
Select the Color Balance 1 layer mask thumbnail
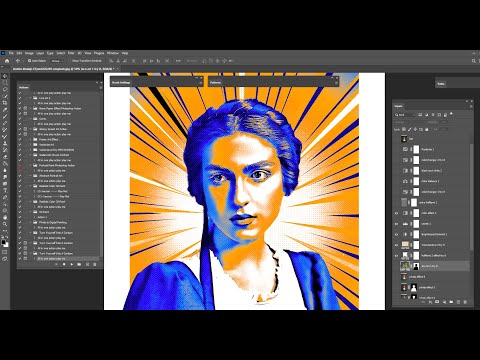click(x=416, y=181)
